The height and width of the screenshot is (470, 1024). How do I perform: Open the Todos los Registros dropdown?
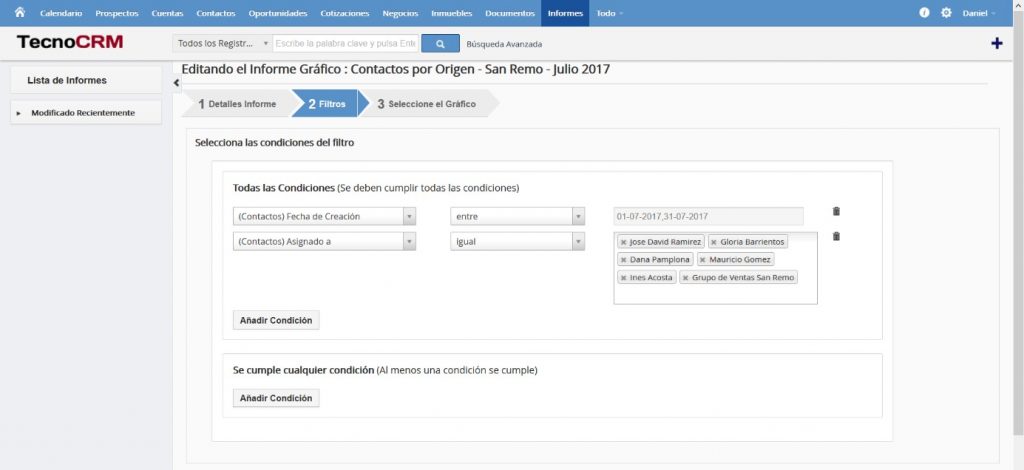pos(222,44)
